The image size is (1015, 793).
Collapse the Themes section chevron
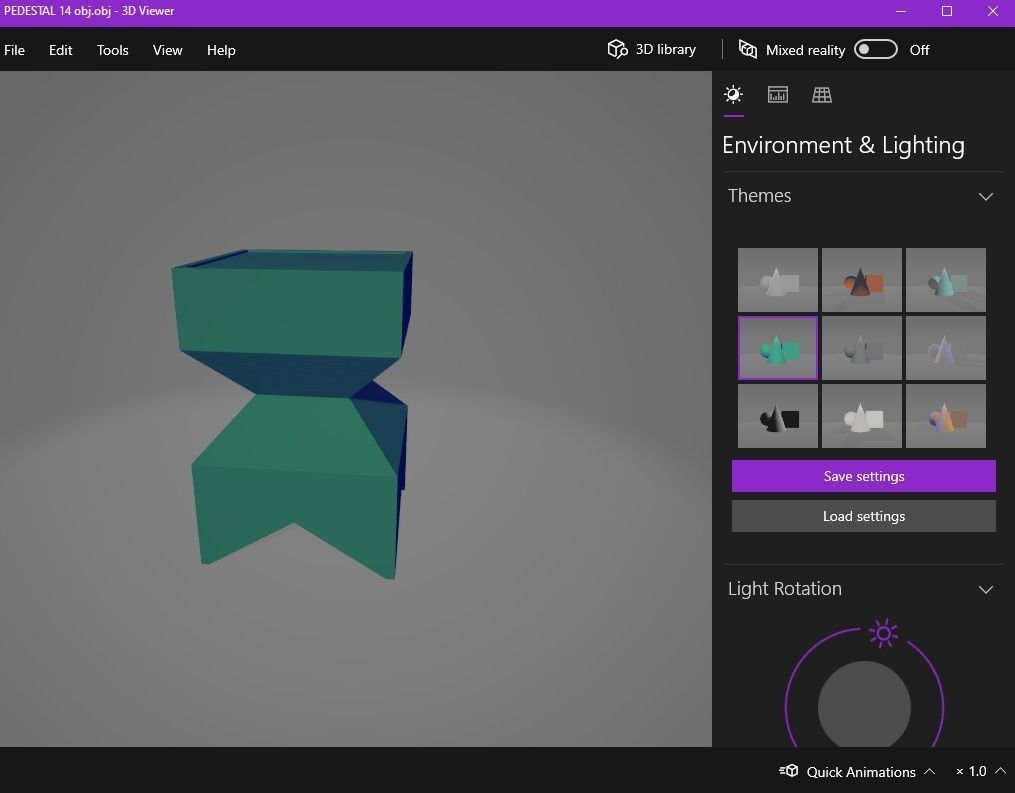pyautogui.click(x=985, y=196)
